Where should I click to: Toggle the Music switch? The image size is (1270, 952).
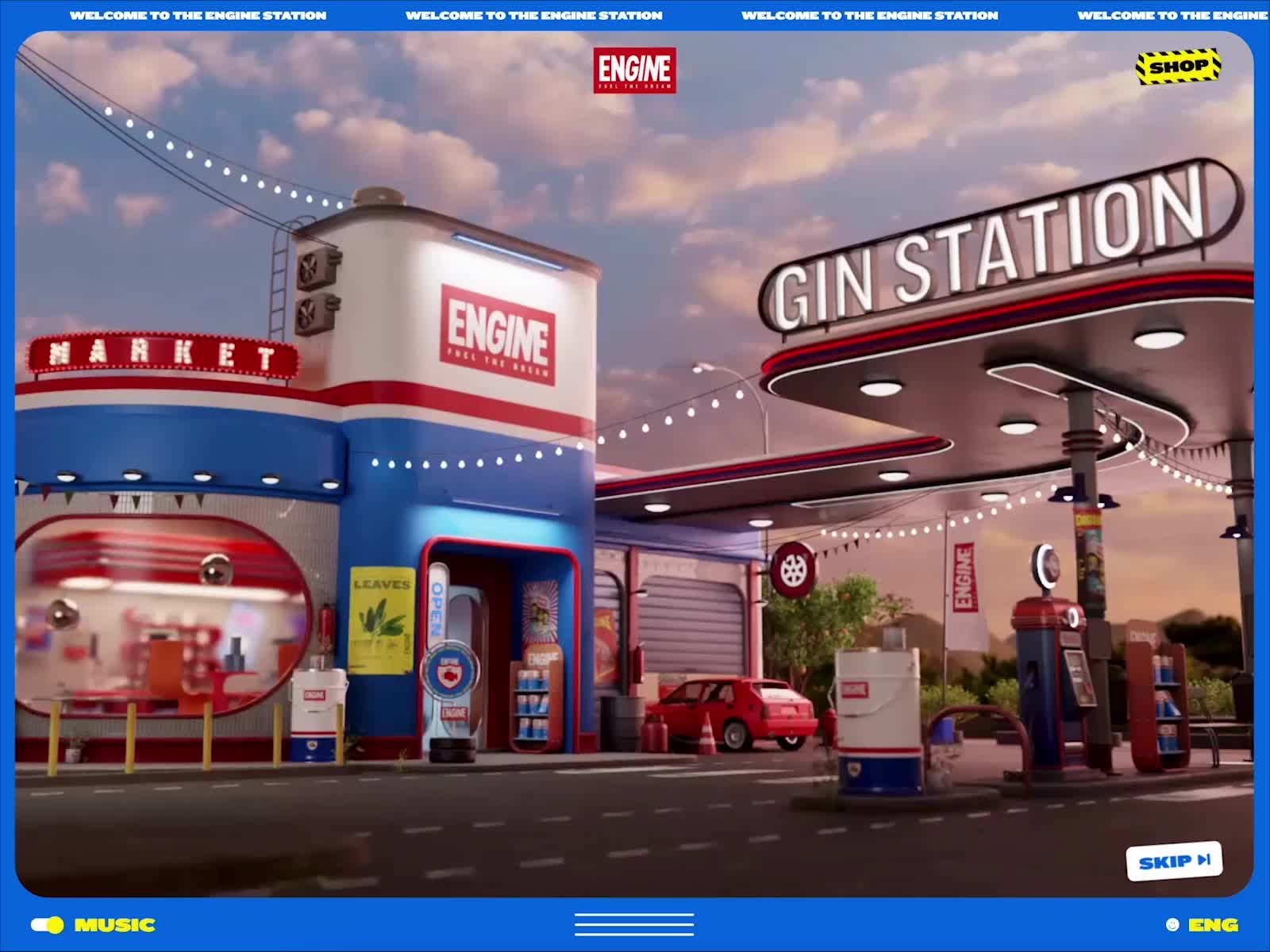tap(48, 925)
